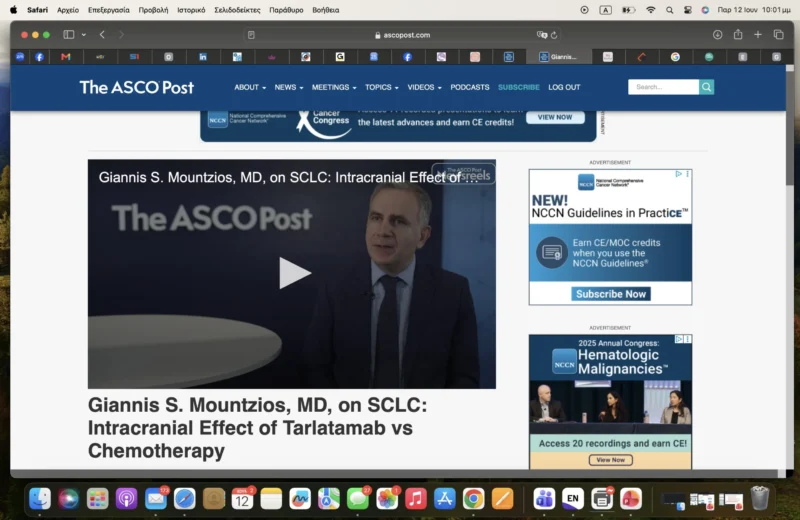Switch to the Google tab with multicolor G

675,57
